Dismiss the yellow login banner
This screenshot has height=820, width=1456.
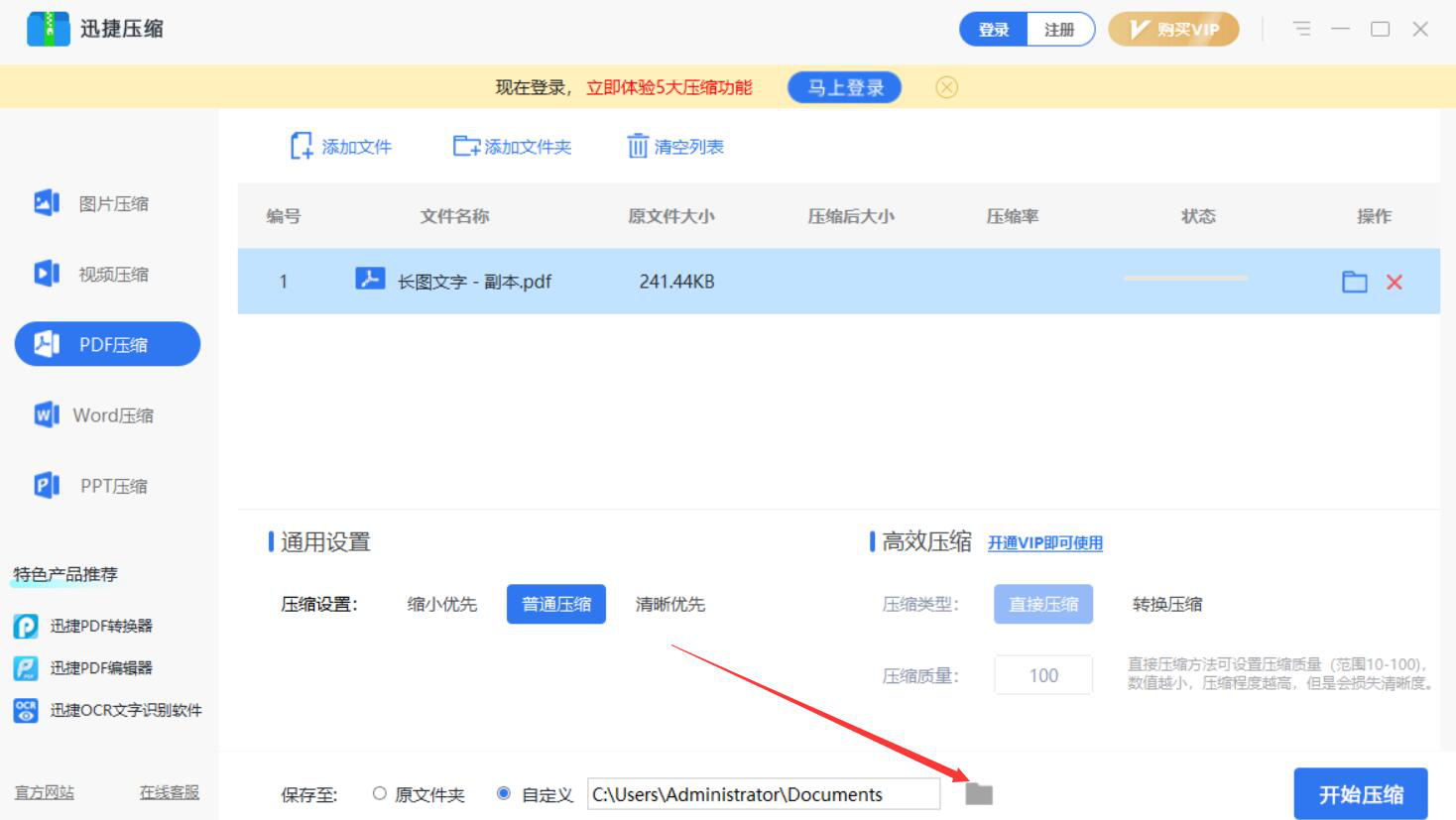tap(946, 88)
